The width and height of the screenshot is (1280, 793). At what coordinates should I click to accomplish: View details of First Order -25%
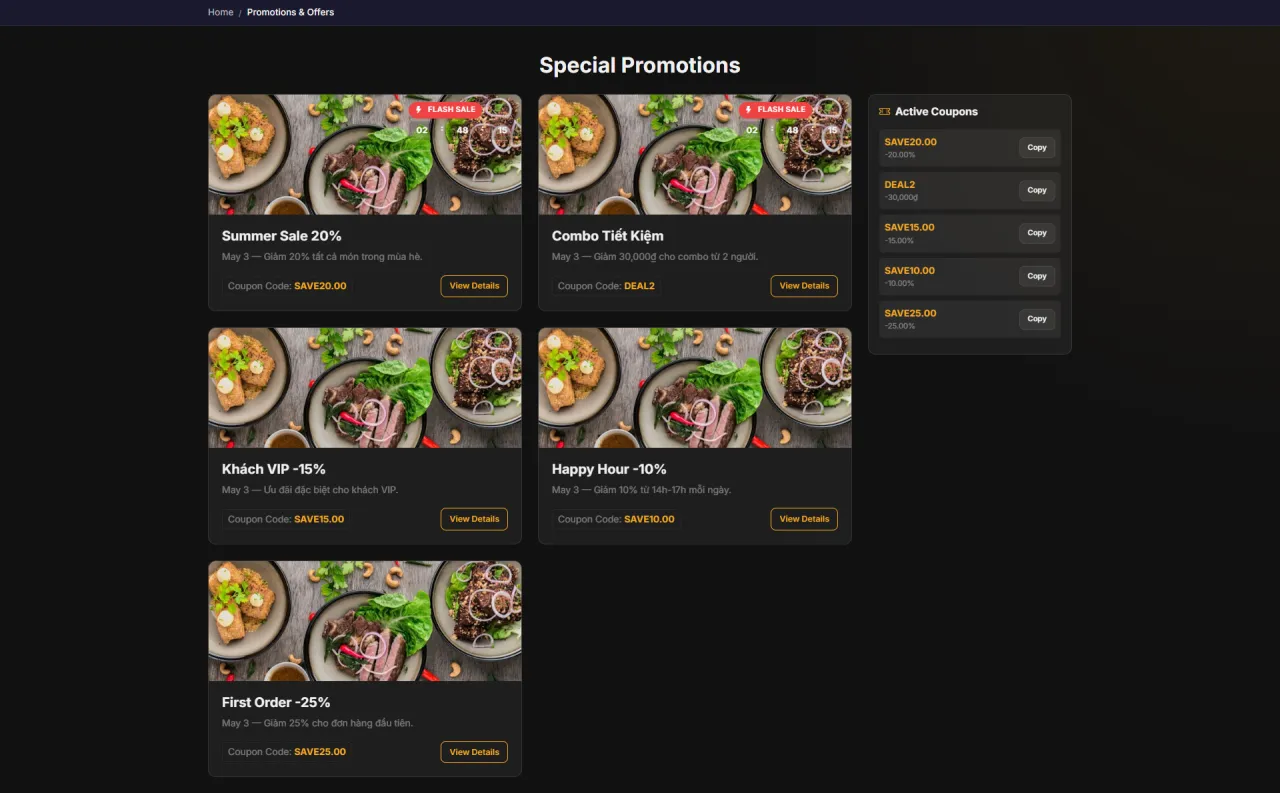coord(474,752)
